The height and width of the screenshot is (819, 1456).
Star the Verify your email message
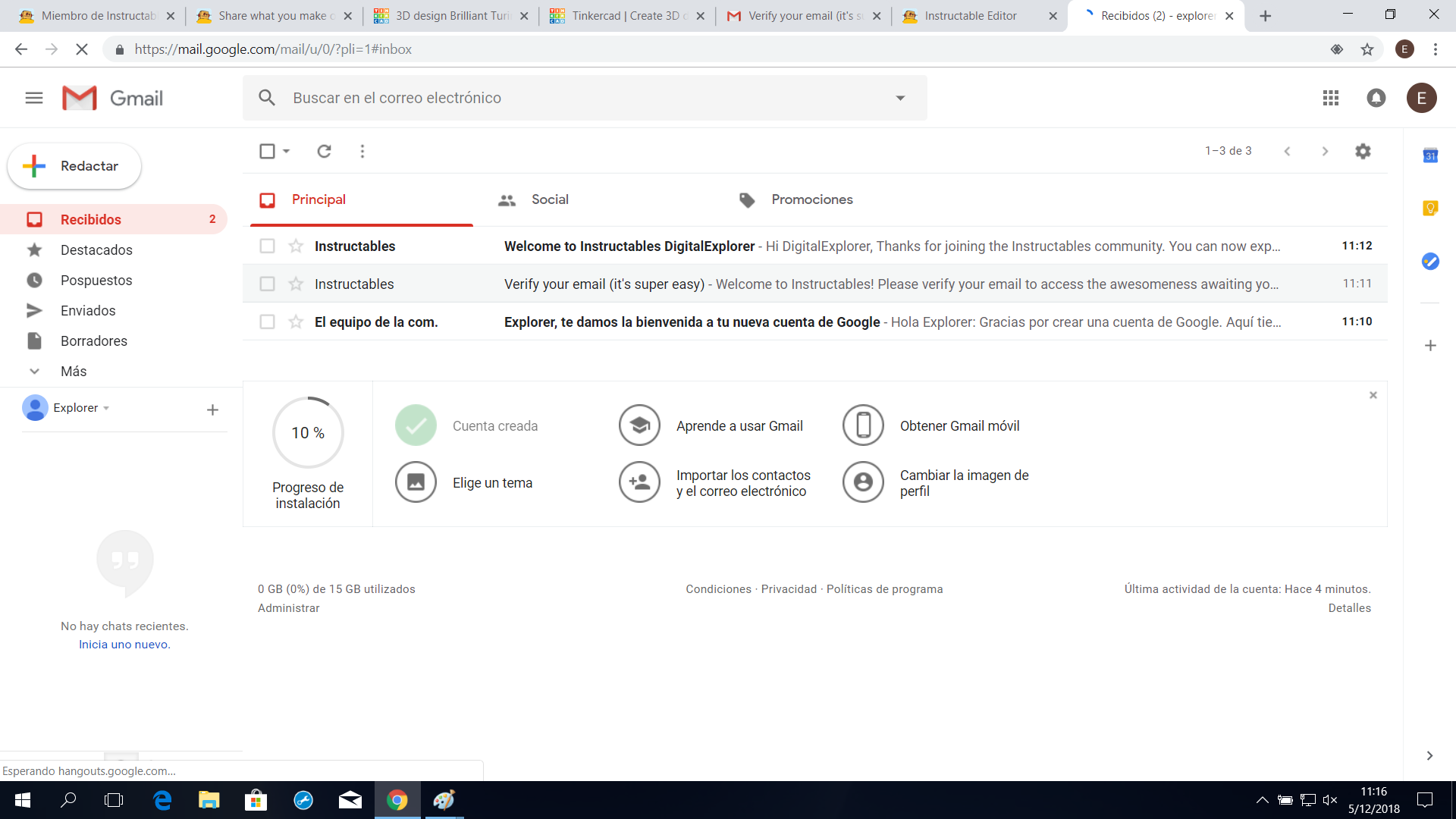(296, 284)
